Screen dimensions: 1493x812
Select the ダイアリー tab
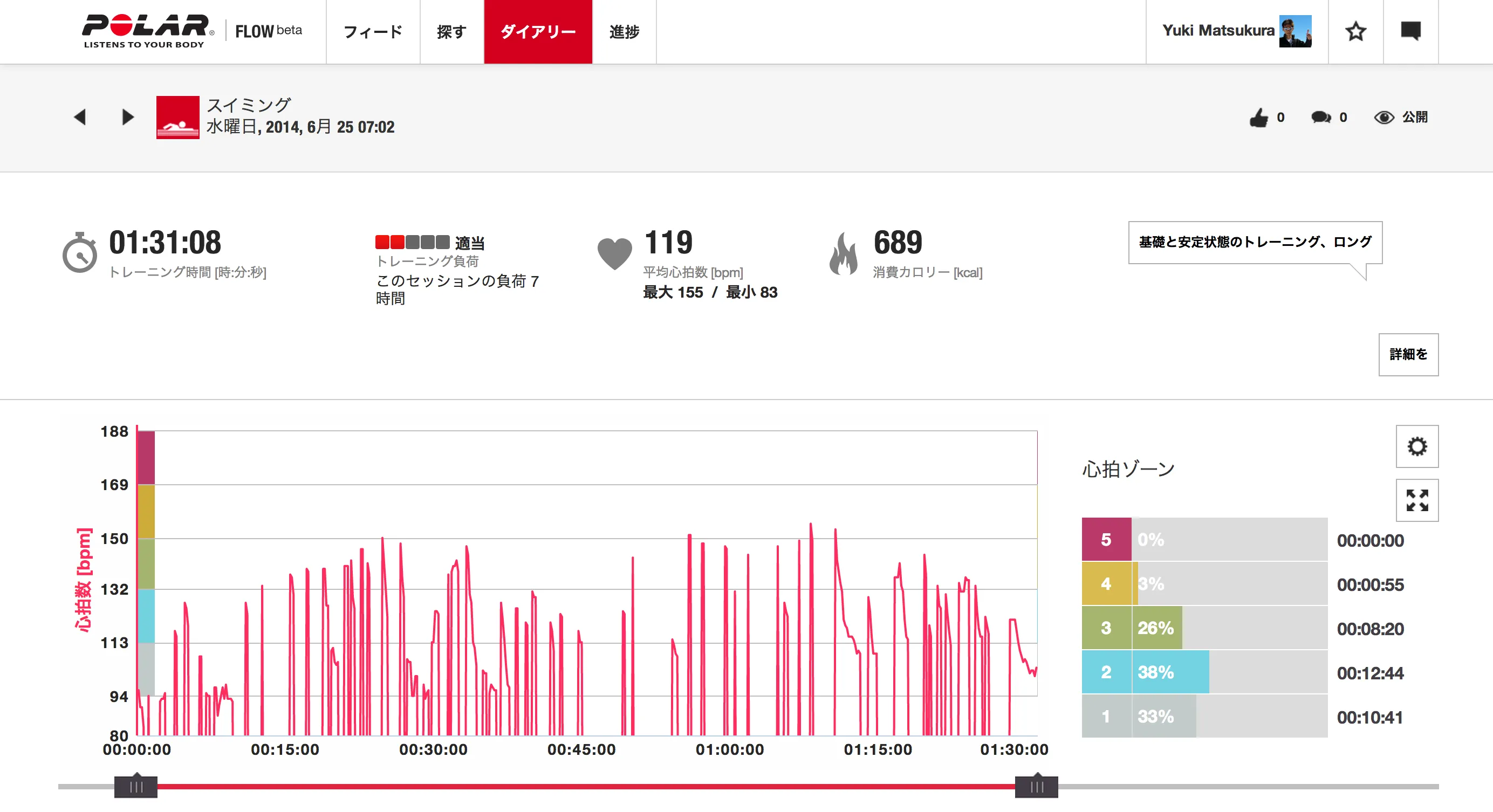(538, 32)
